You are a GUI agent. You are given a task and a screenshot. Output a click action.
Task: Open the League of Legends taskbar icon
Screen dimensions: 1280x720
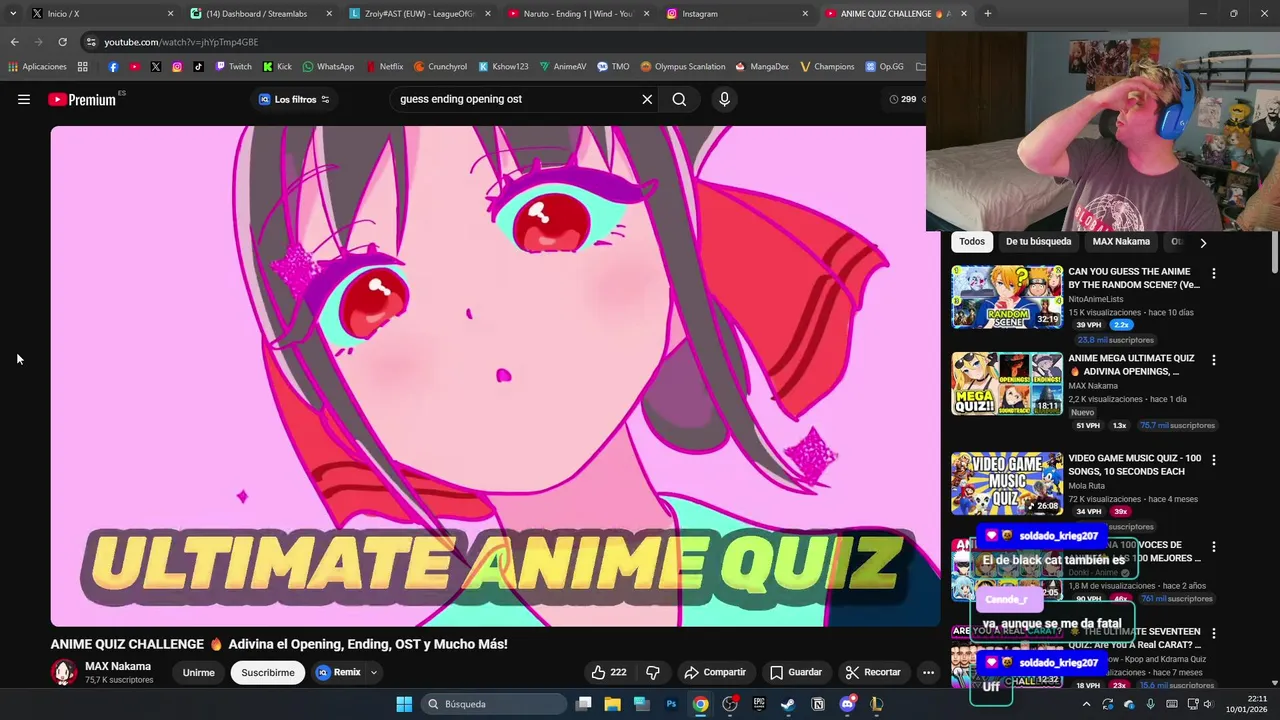(877, 704)
